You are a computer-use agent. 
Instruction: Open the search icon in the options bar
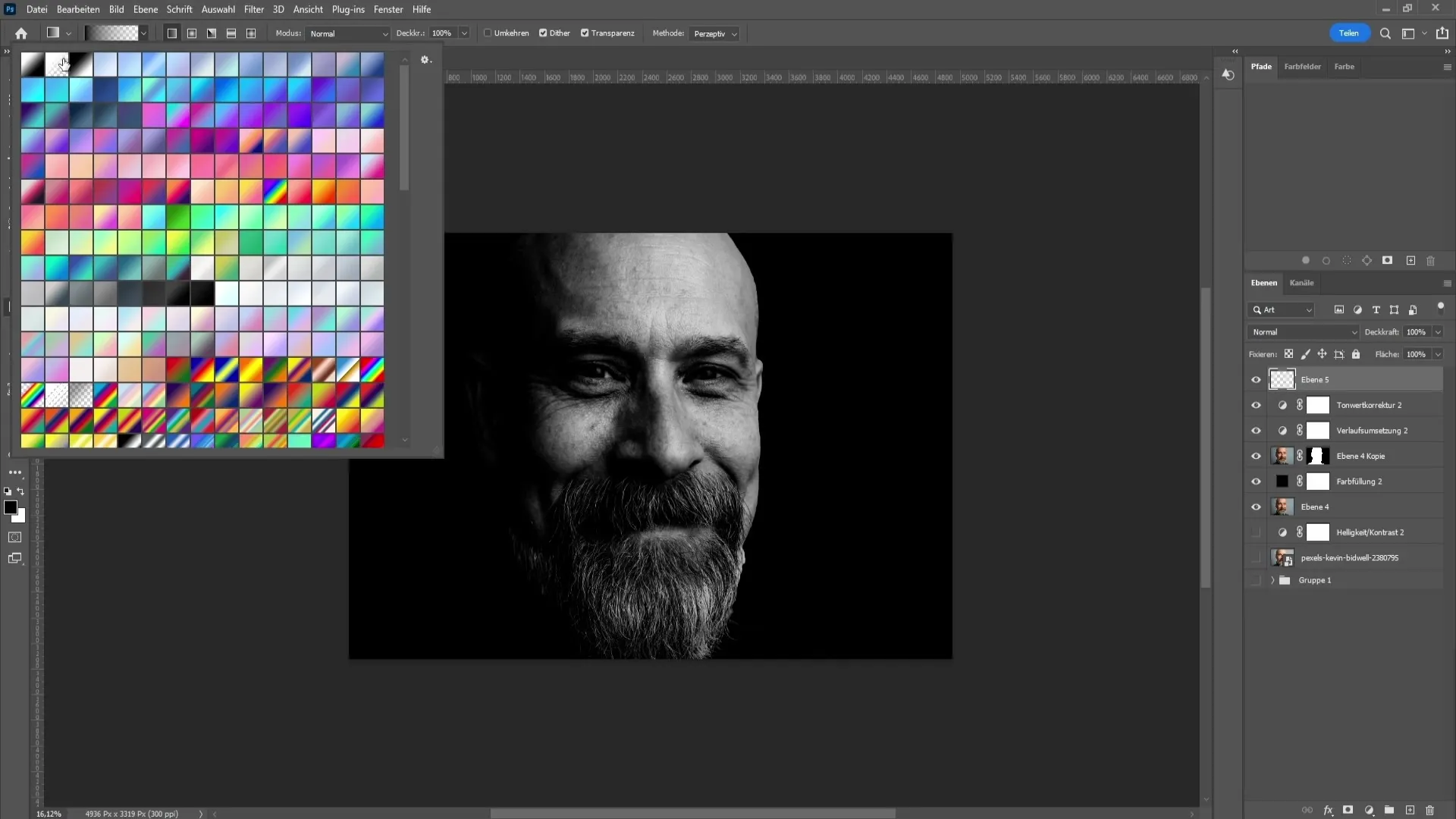1385,33
